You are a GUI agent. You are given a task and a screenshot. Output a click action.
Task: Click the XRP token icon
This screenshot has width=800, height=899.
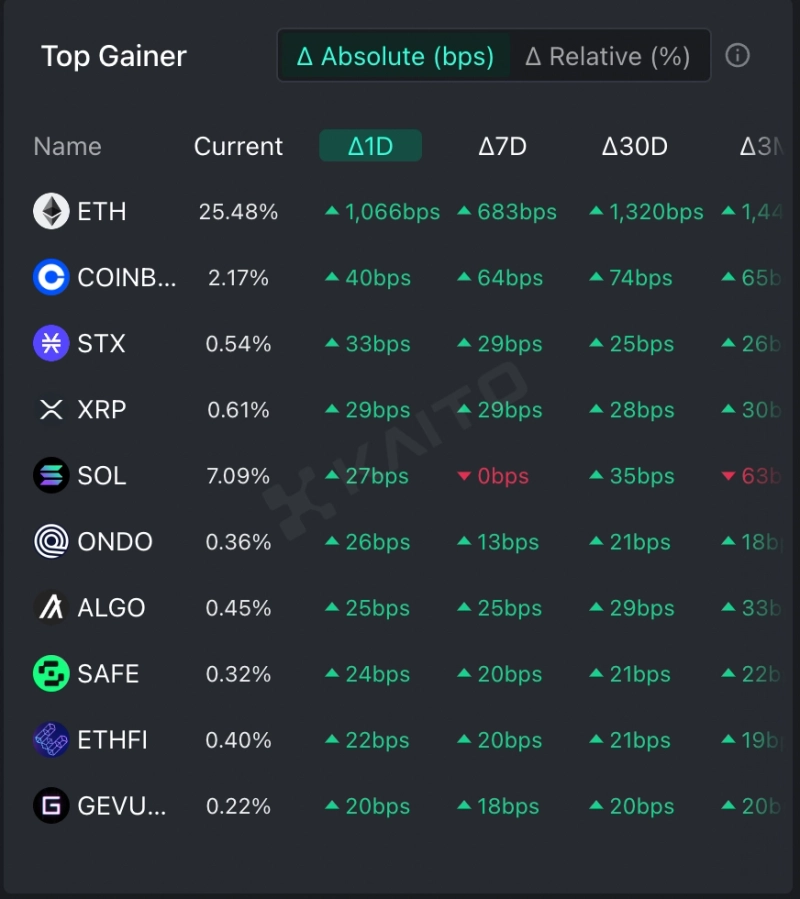point(51,409)
